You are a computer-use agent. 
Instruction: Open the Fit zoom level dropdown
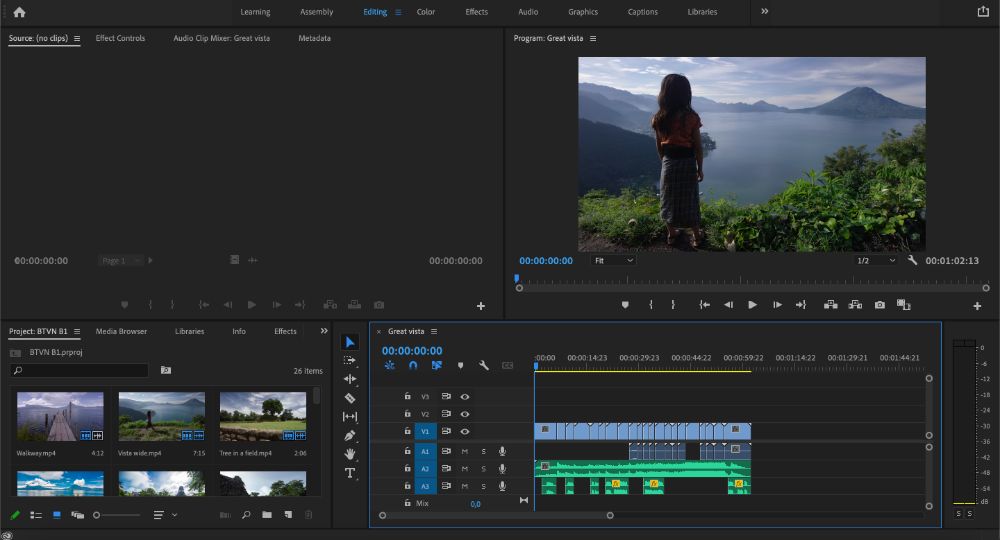(614, 260)
